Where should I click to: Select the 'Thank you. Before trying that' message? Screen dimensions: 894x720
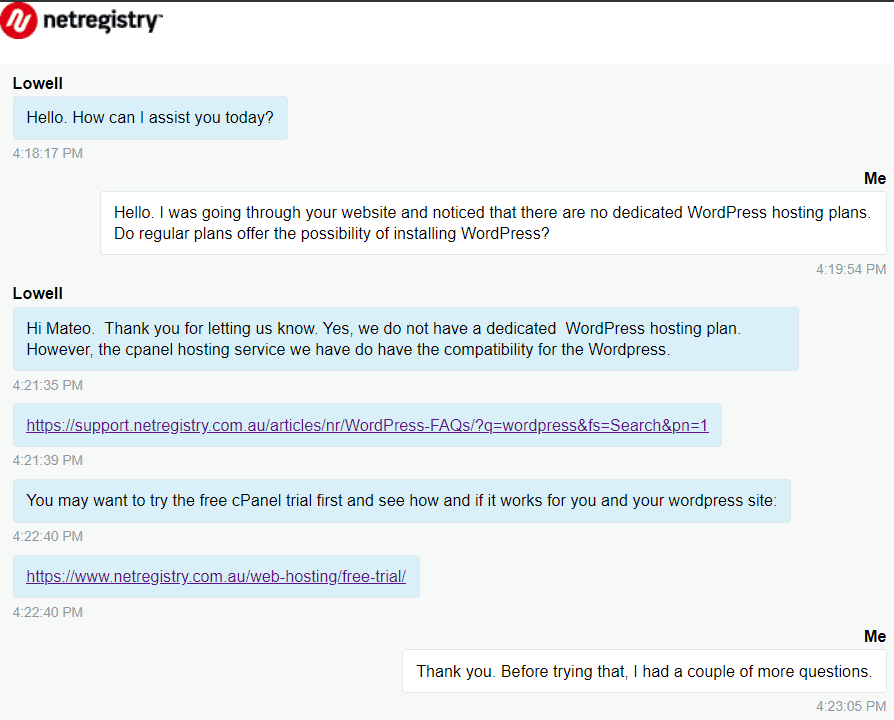[x=644, y=671]
